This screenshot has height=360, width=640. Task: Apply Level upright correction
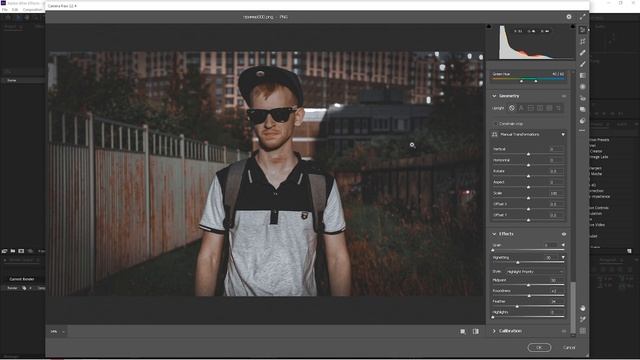pos(531,108)
